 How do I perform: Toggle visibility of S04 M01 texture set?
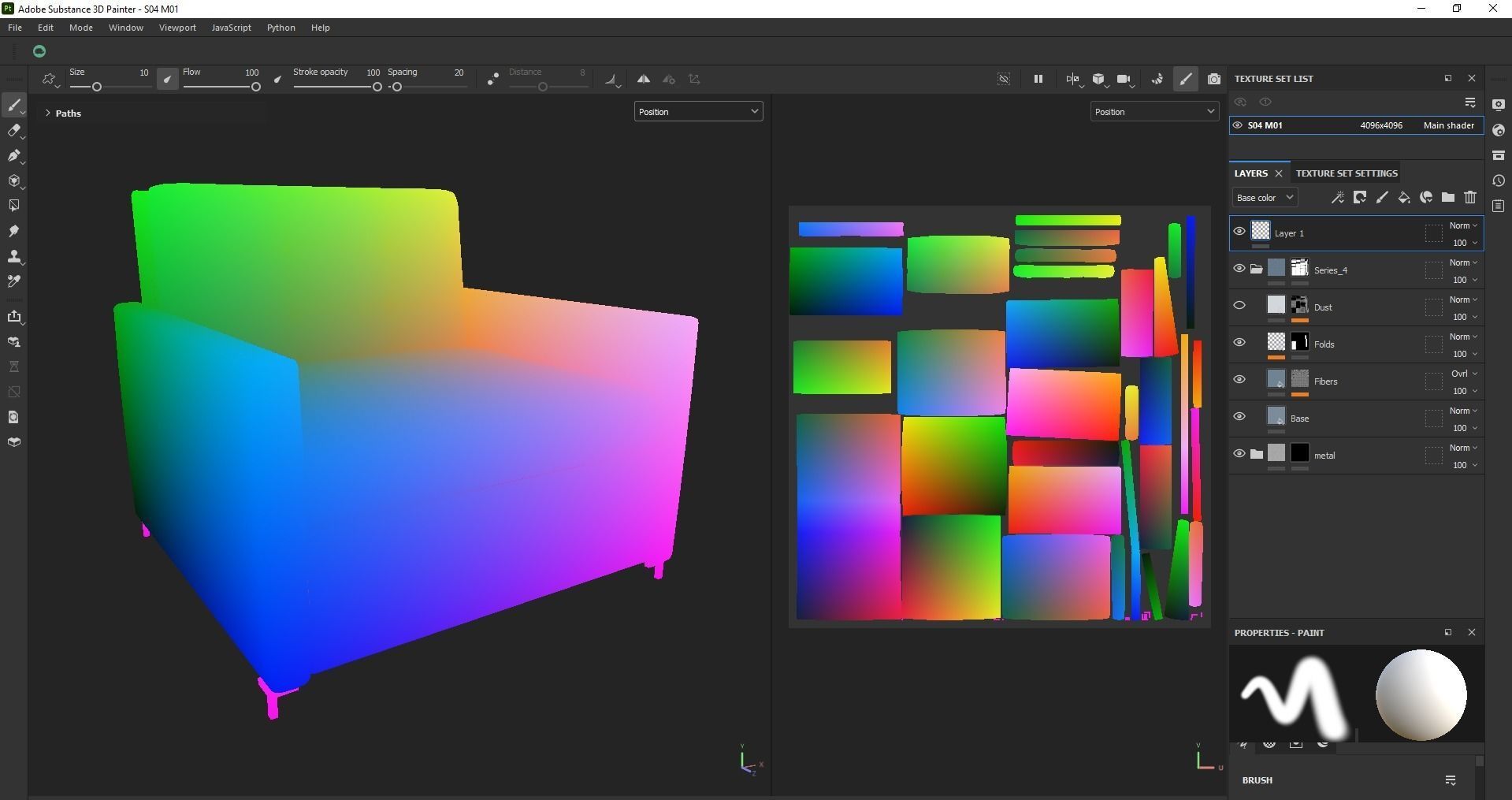coord(1238,125)
